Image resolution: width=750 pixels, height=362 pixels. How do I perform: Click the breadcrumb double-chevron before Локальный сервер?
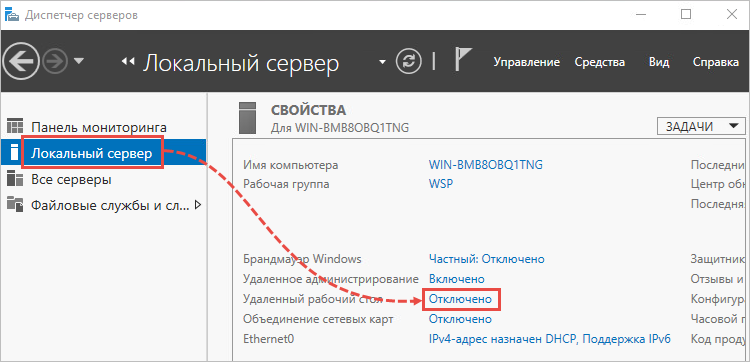127,61
